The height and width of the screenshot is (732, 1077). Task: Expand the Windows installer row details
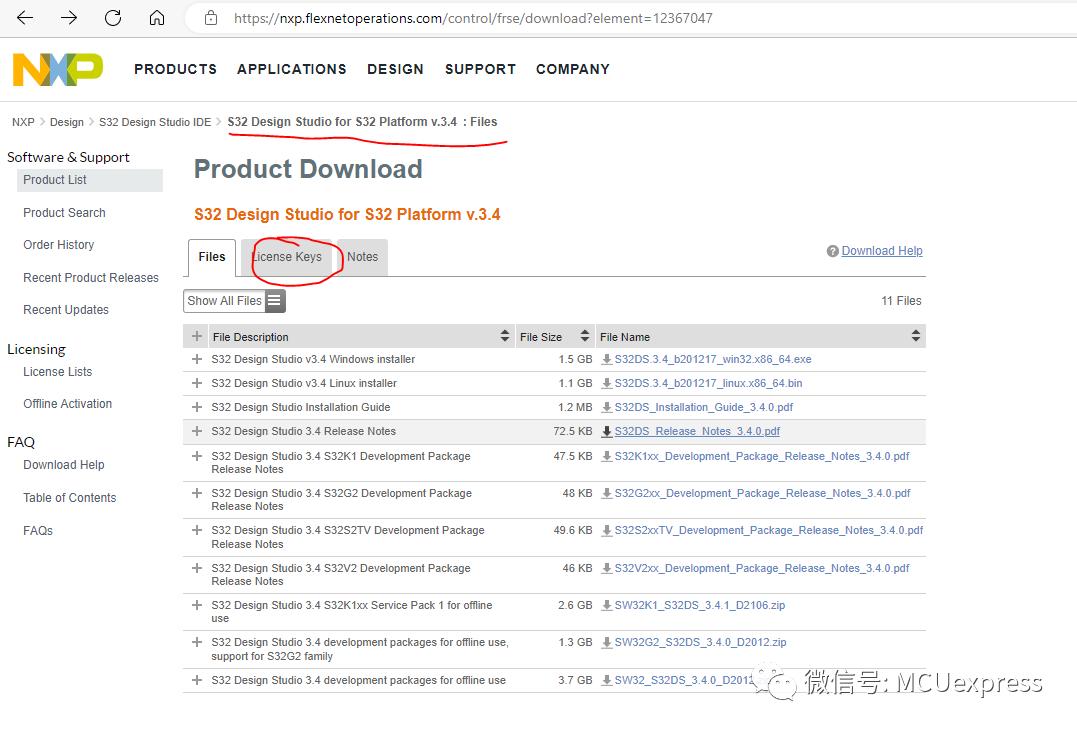[x=197, y=359]
